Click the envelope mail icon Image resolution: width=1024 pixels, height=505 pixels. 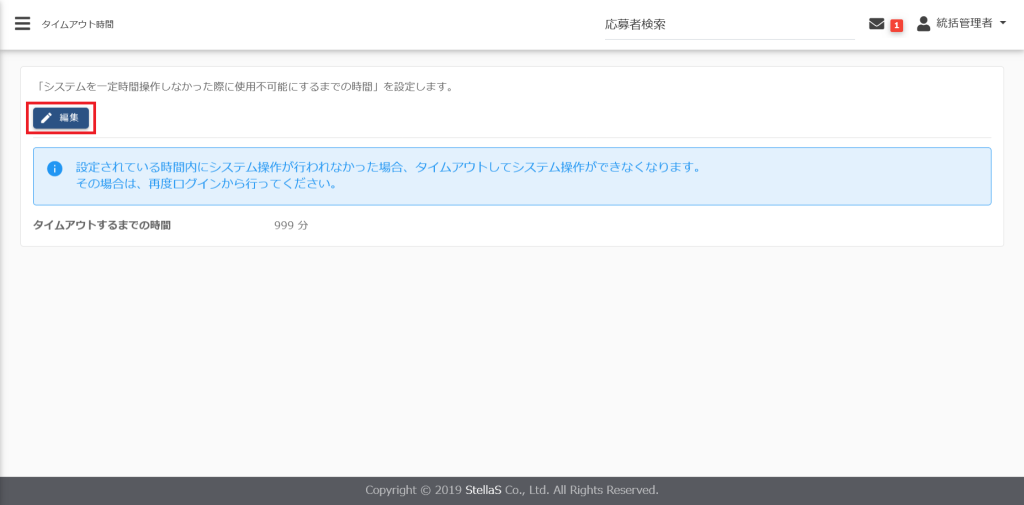coord(876,24)
